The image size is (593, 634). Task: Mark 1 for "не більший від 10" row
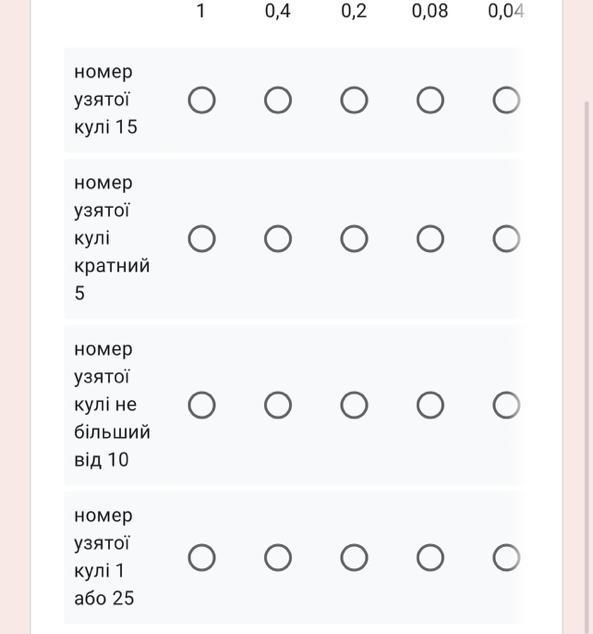(x=202, y=405)
